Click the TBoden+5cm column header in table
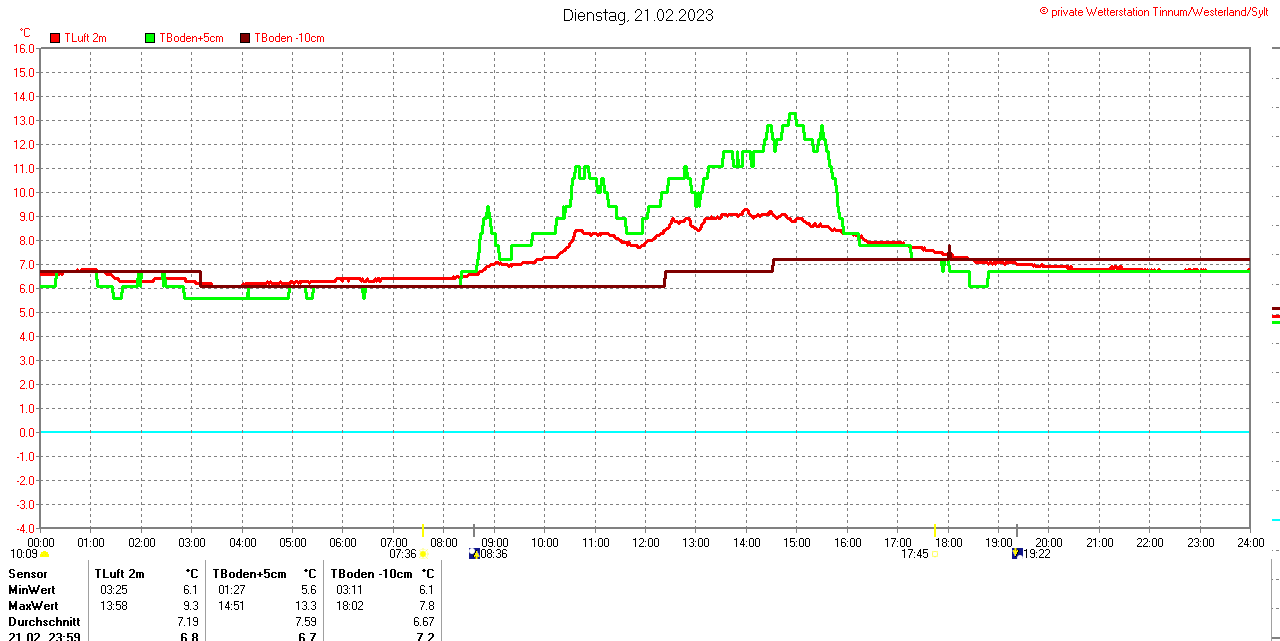The height and width of the screenshot is (641, 1280). tap(248, 574)
